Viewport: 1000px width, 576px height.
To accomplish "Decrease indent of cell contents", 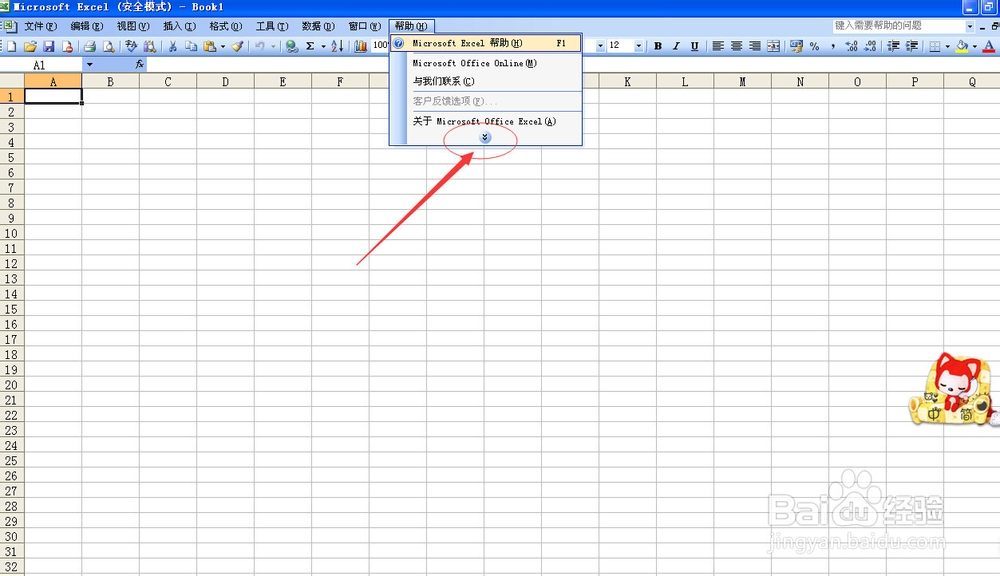I will point(893,46).
